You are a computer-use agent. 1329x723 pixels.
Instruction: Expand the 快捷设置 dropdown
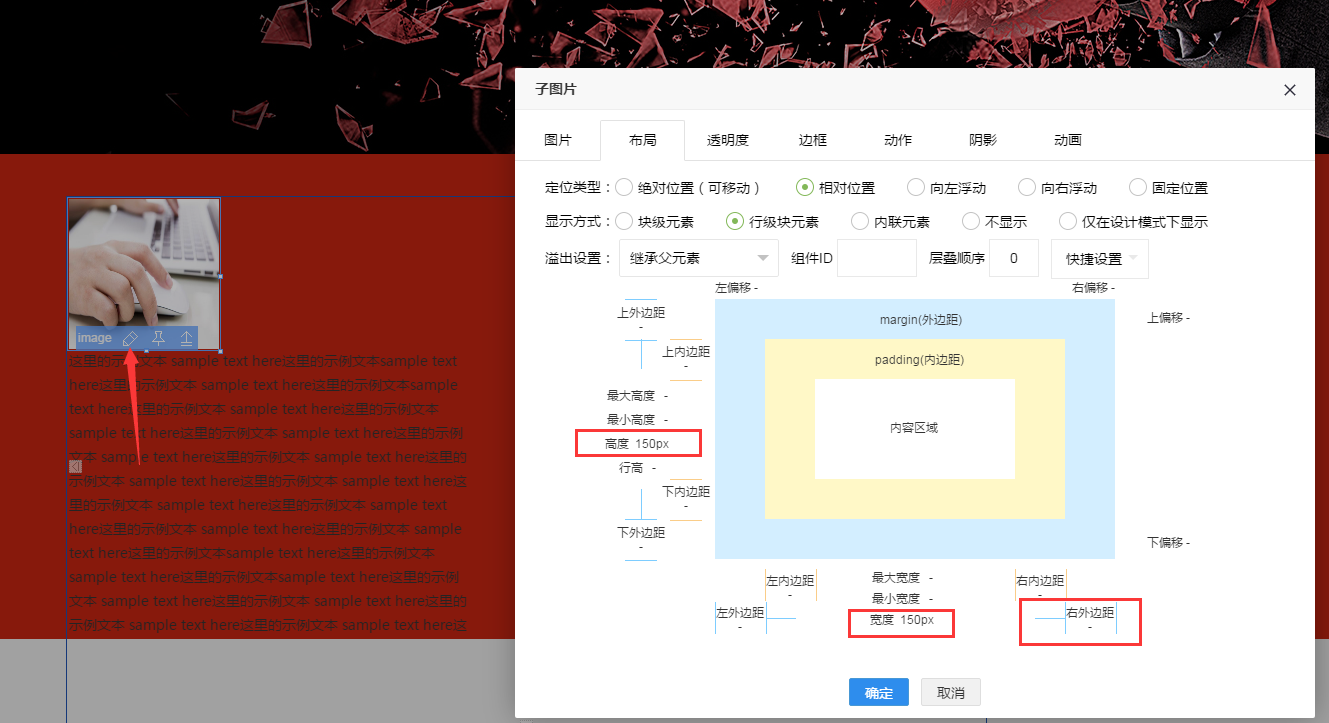click(1100, 259)
